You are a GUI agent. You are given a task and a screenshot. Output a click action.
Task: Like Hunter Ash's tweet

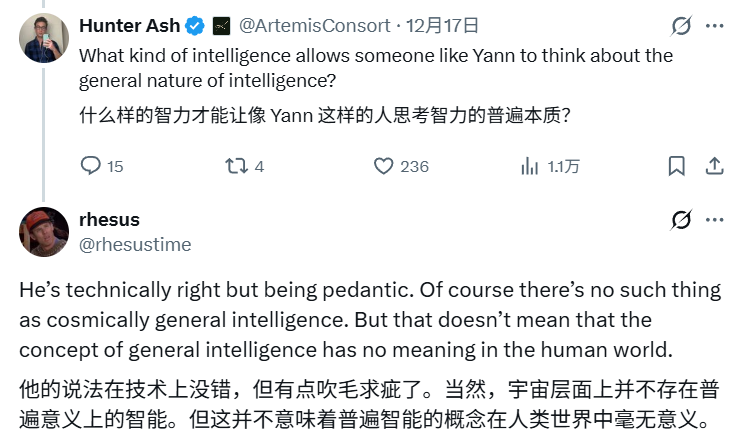(383, 166)
